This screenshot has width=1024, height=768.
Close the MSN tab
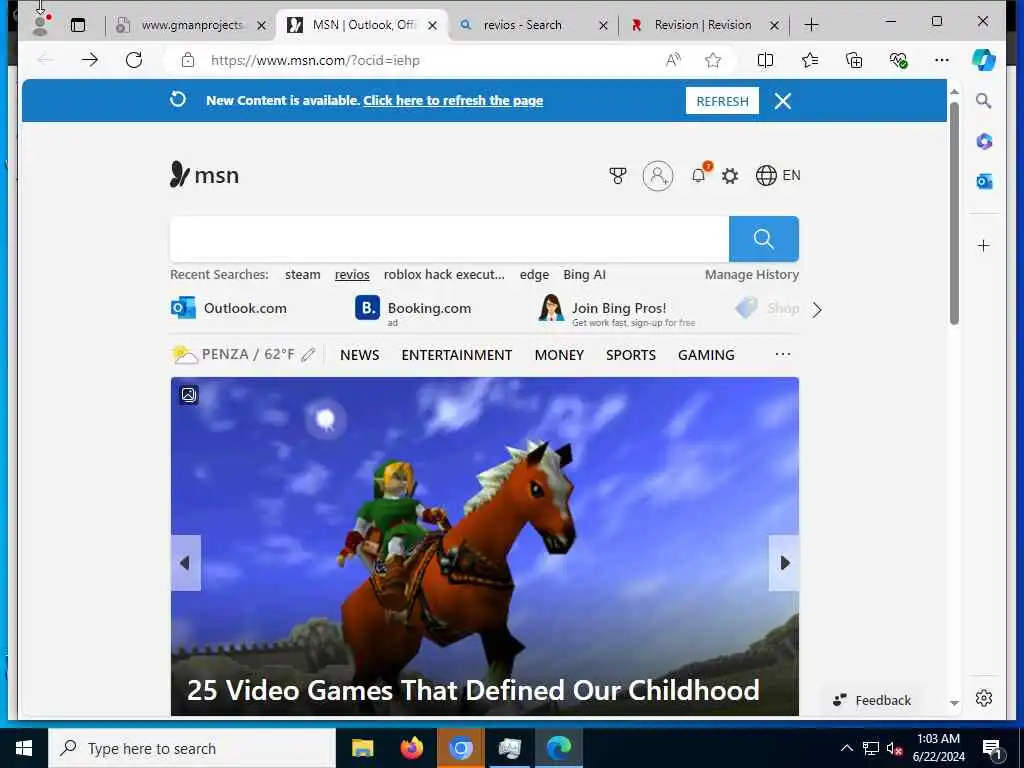(432, 25)
